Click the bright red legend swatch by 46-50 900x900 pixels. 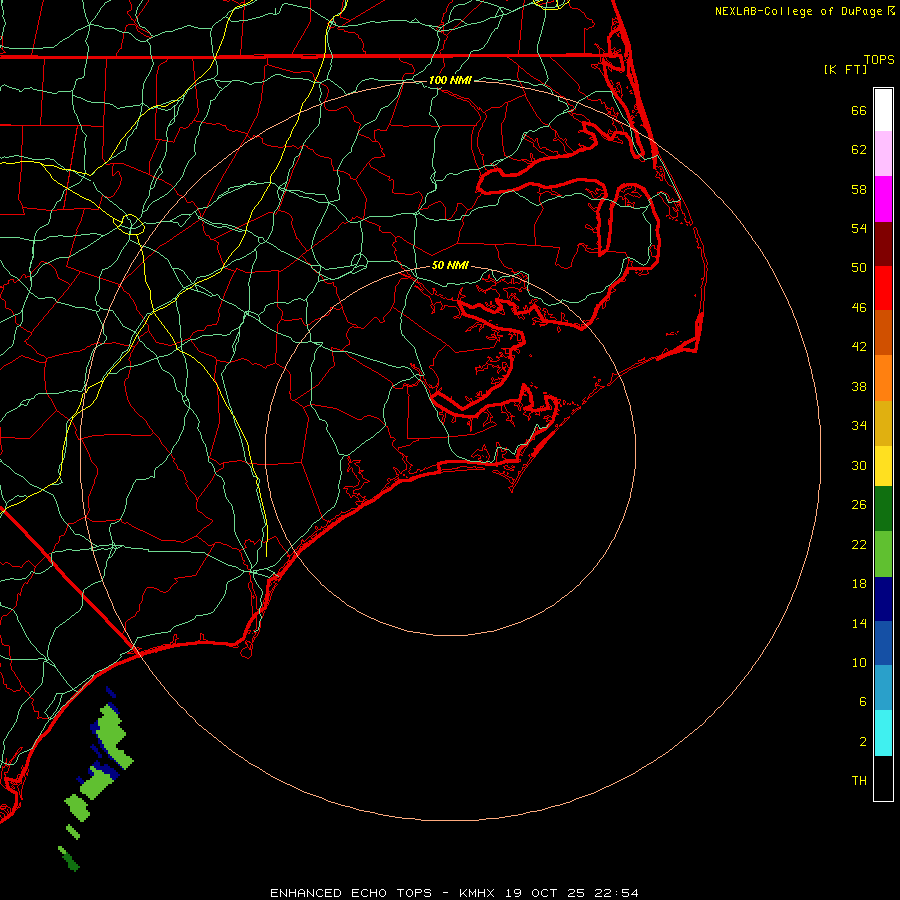click(883, 288)
